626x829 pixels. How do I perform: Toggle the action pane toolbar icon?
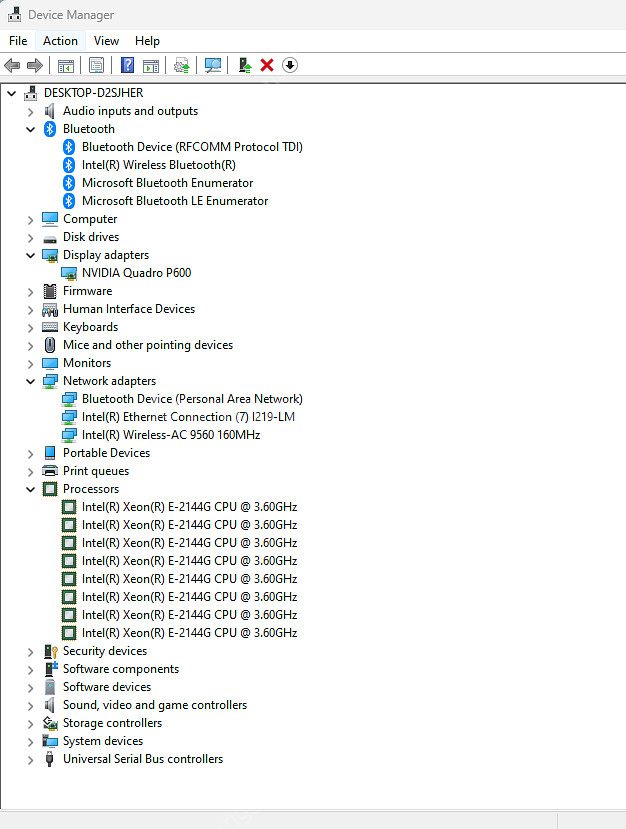[x=151, y=66]
